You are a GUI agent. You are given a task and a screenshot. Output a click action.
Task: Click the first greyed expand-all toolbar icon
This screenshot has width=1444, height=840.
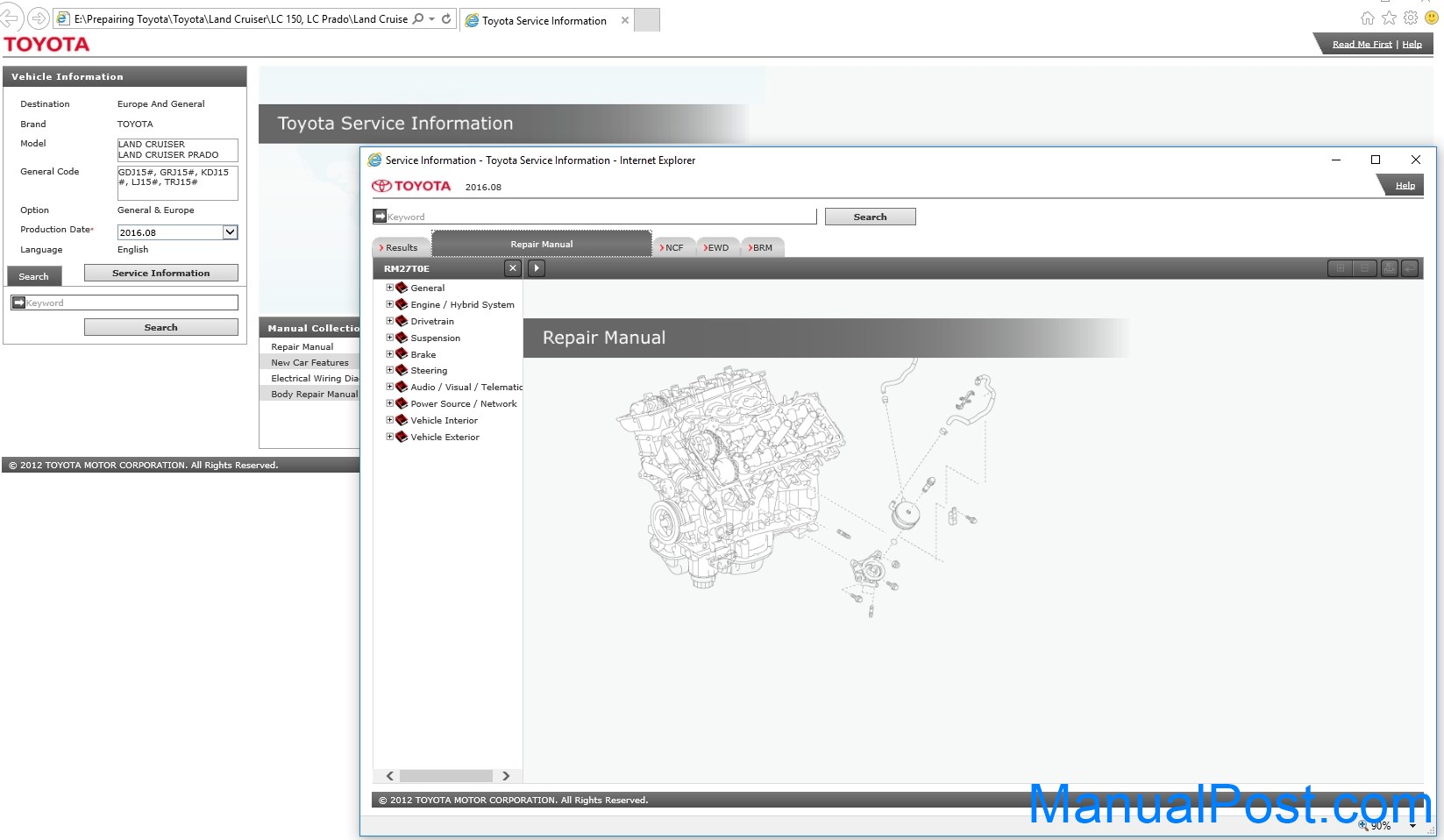(x=1340, y=268)
